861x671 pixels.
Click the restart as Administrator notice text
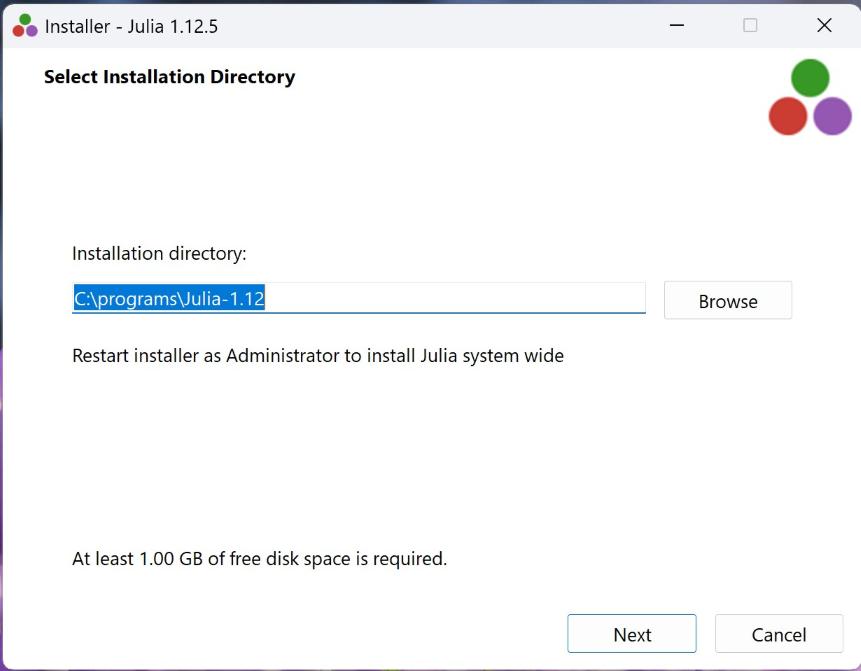click(318, 355)
